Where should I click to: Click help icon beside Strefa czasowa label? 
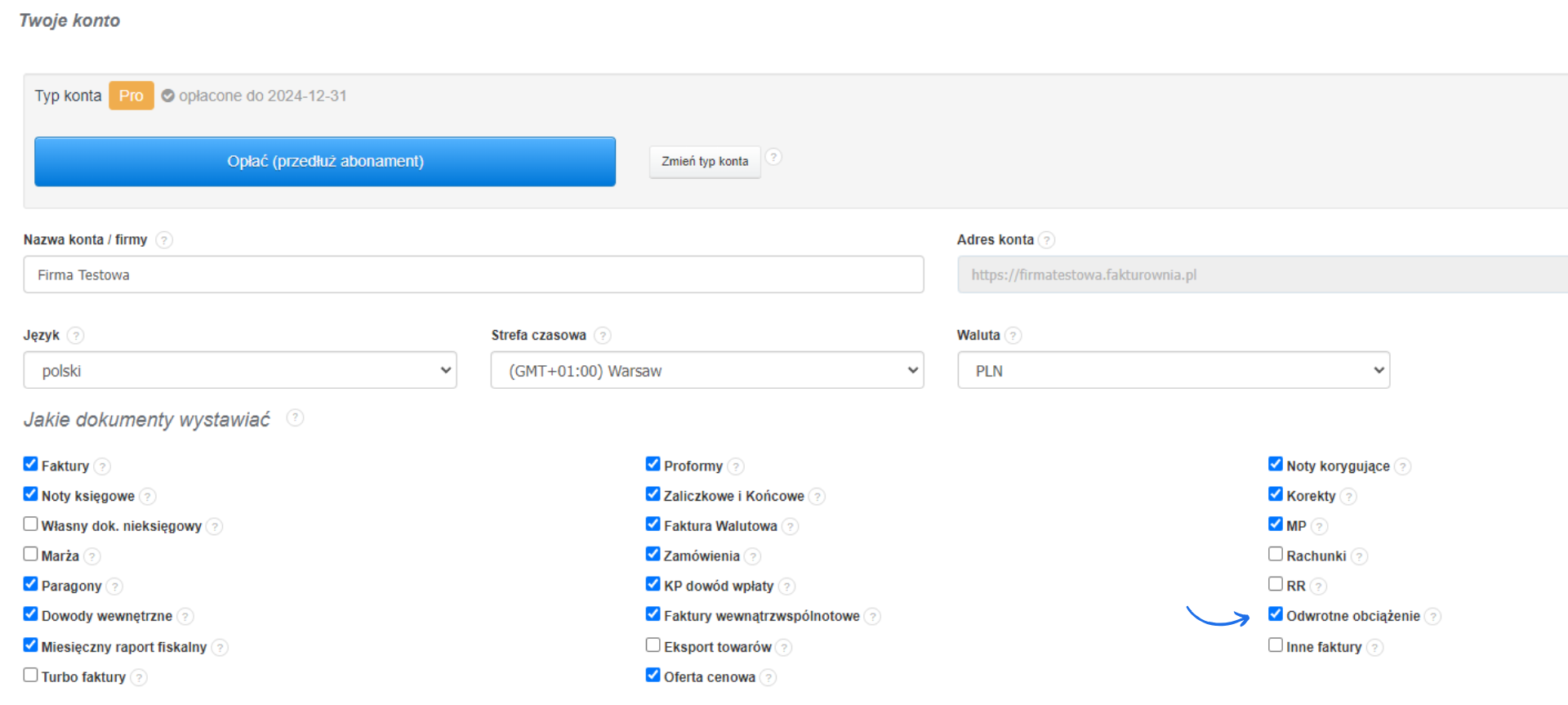[x=603, y=336]
